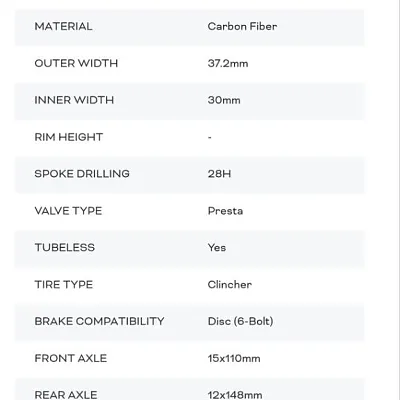Select the BRAKE COMPATIBILITY label
400x400 pixels.
tap(99, 321)
